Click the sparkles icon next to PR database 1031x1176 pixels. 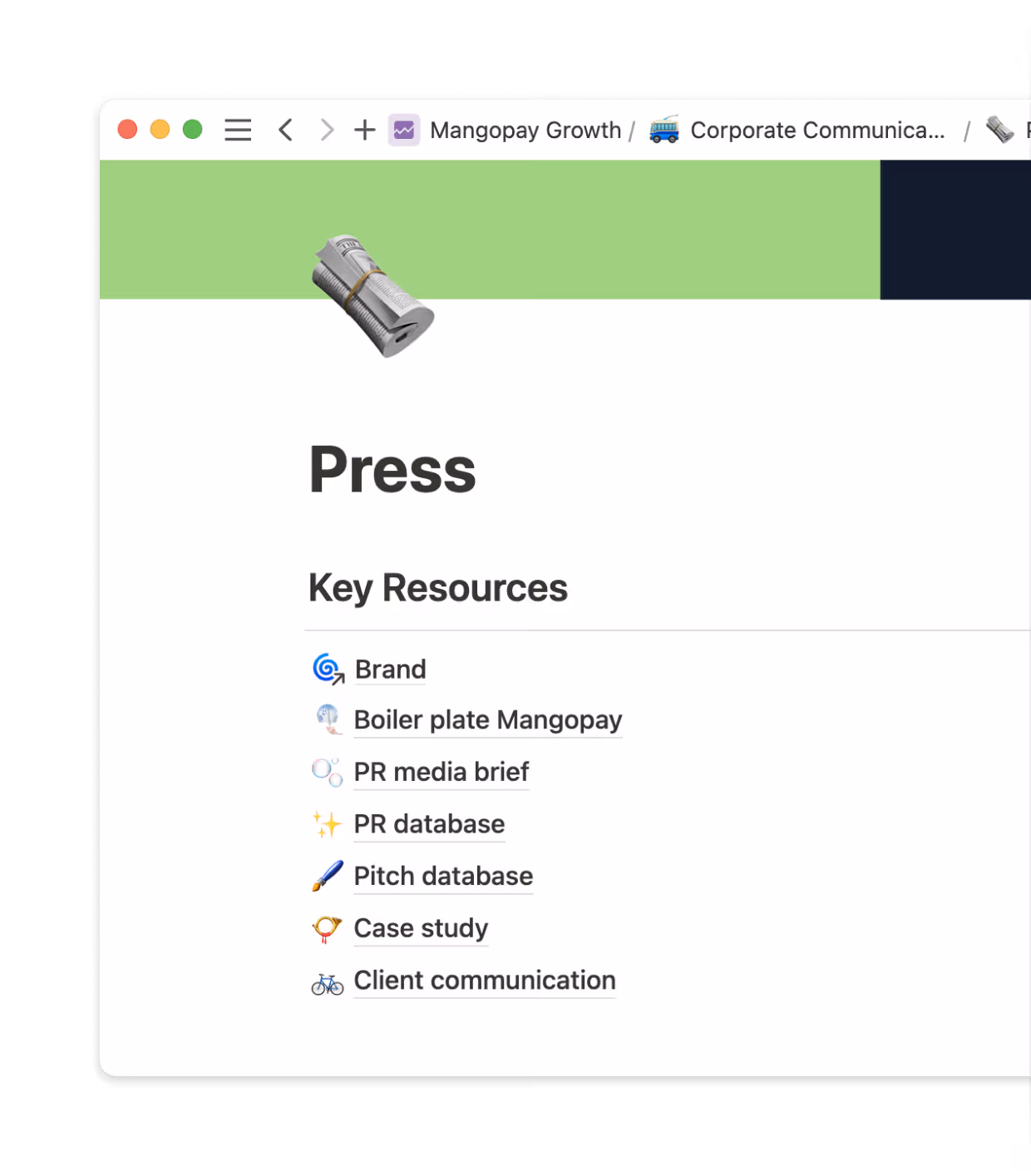328,823
